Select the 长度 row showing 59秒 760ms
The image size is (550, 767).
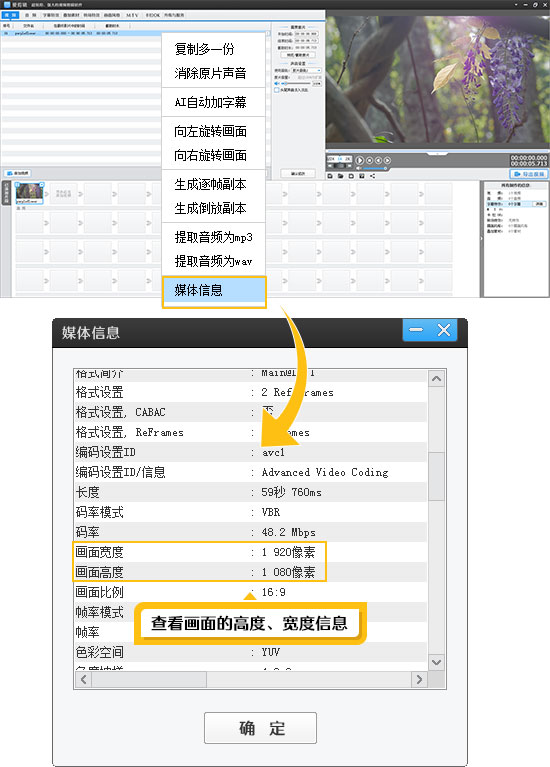click(251, 492)
